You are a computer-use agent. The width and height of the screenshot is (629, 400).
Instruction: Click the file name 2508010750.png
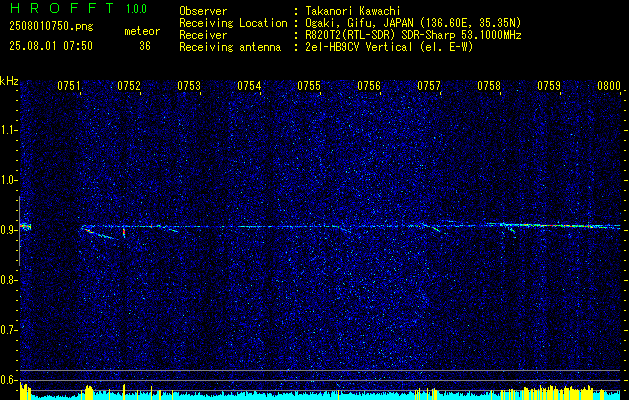pos(51,27)
